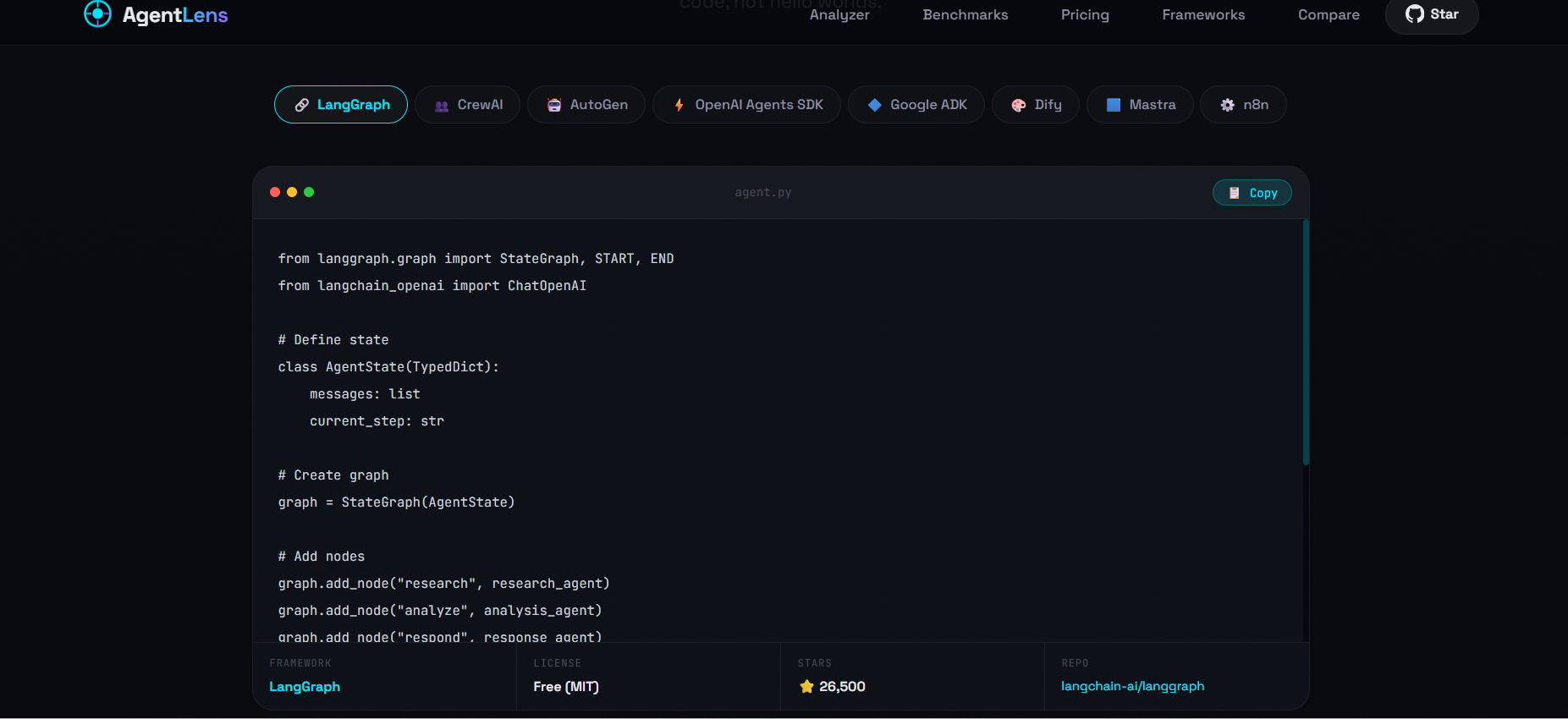Image resolution: width=1568 pixels, height=719 pixels.
Task: Click the 'messages: list' code line
Action: pyautogui.click(x=365, y=394)
